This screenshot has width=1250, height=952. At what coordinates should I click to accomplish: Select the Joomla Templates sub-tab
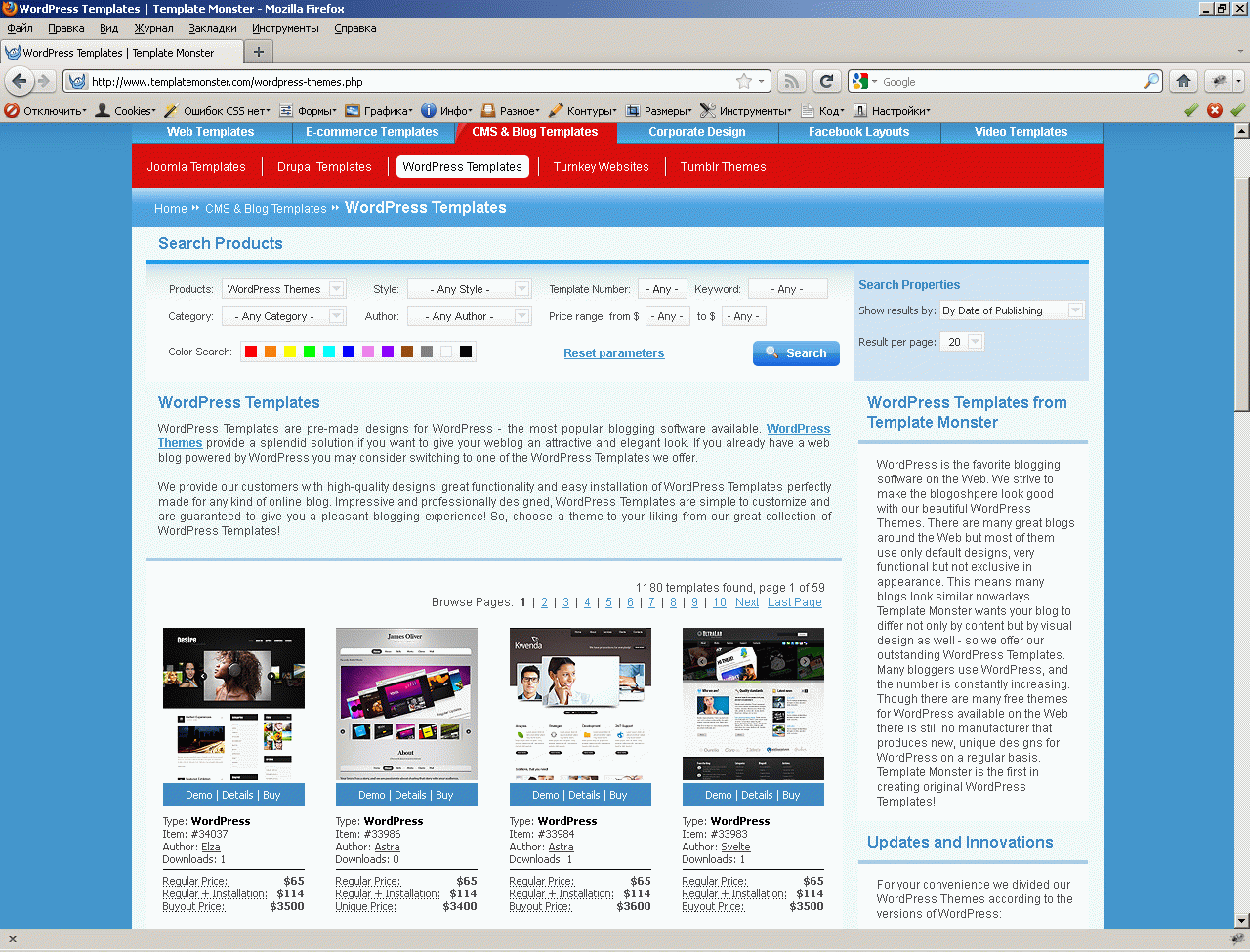pos(196,167)
